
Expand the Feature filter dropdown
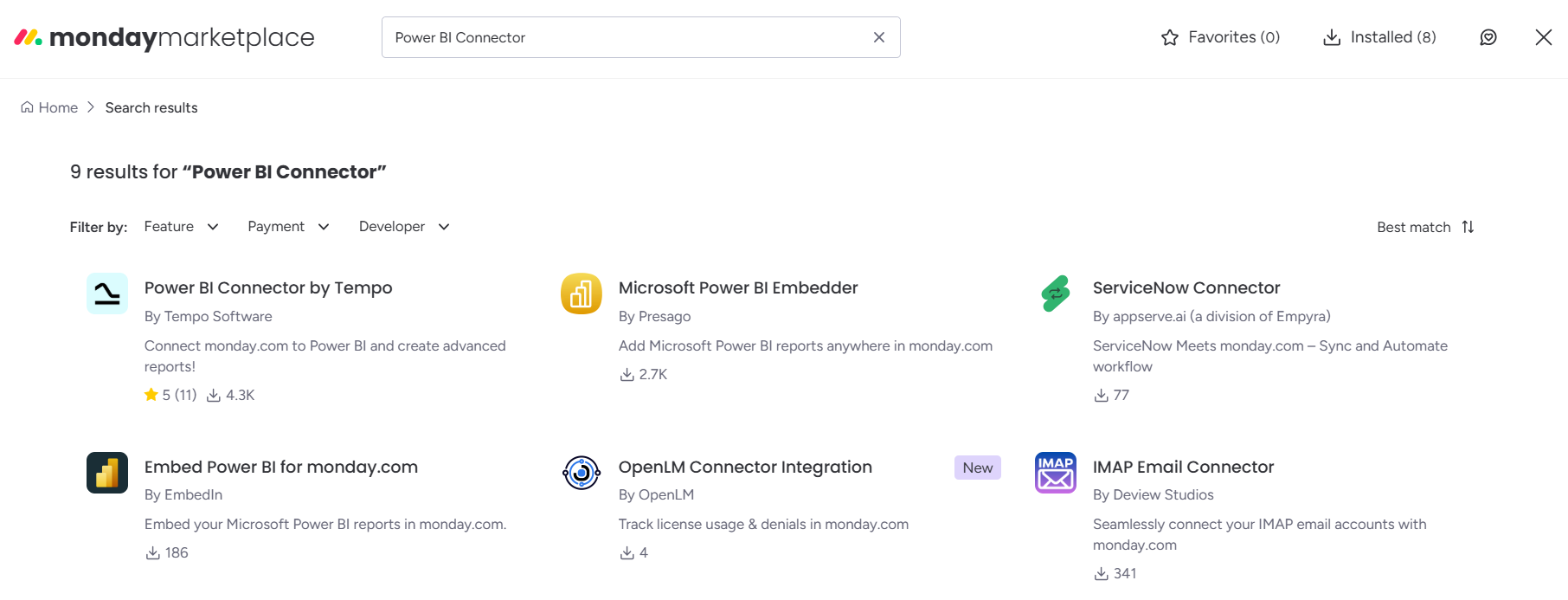pyautogui.click(x=182, y=227)
